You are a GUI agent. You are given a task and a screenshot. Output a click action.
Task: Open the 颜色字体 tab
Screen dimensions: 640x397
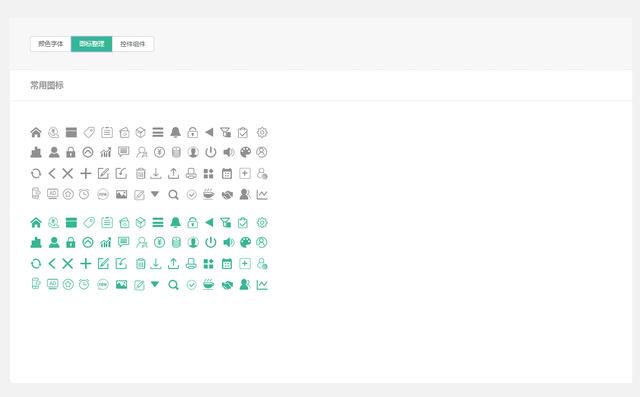pos(51,44)
